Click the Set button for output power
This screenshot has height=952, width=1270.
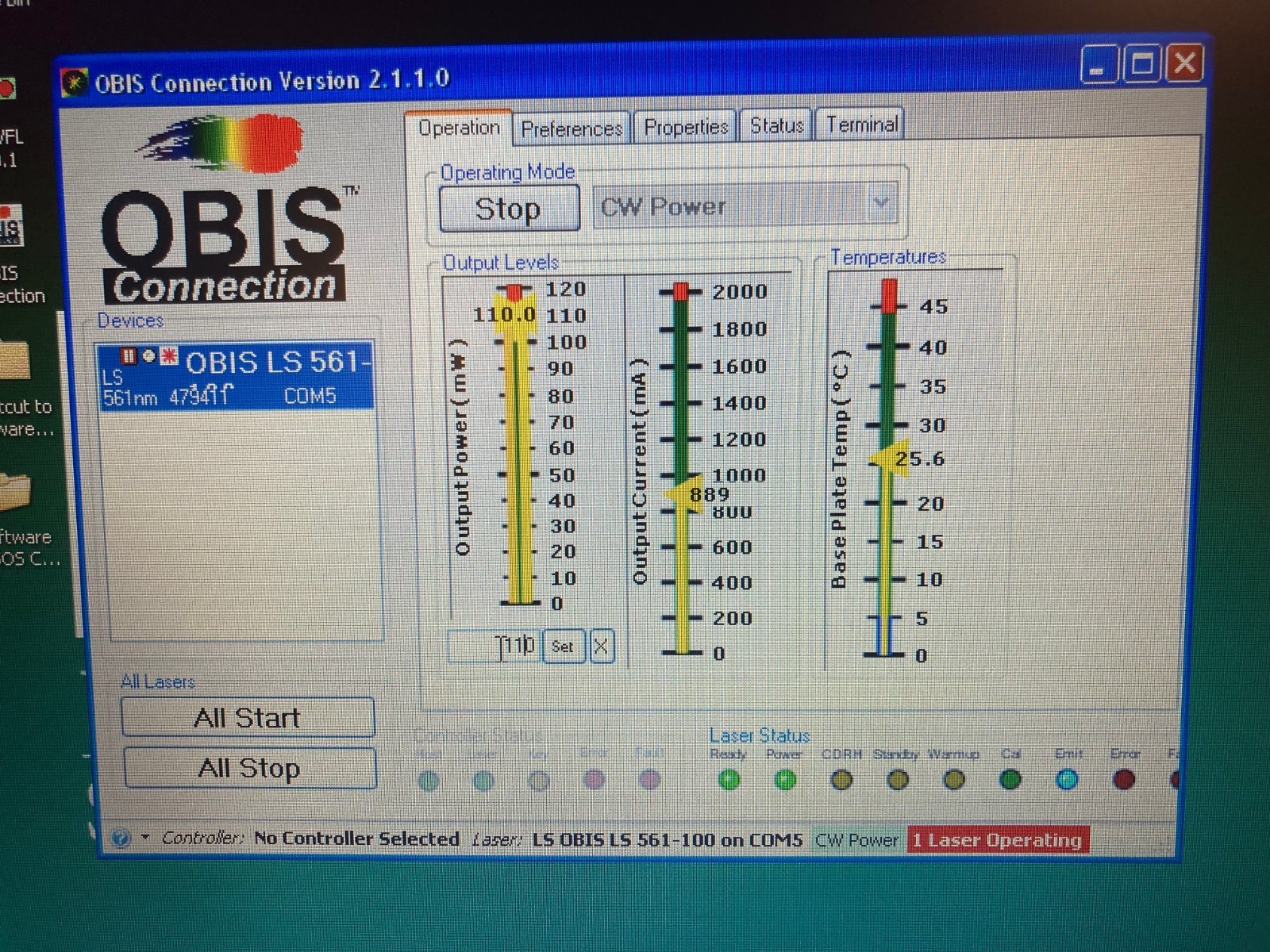pos(563,647)
